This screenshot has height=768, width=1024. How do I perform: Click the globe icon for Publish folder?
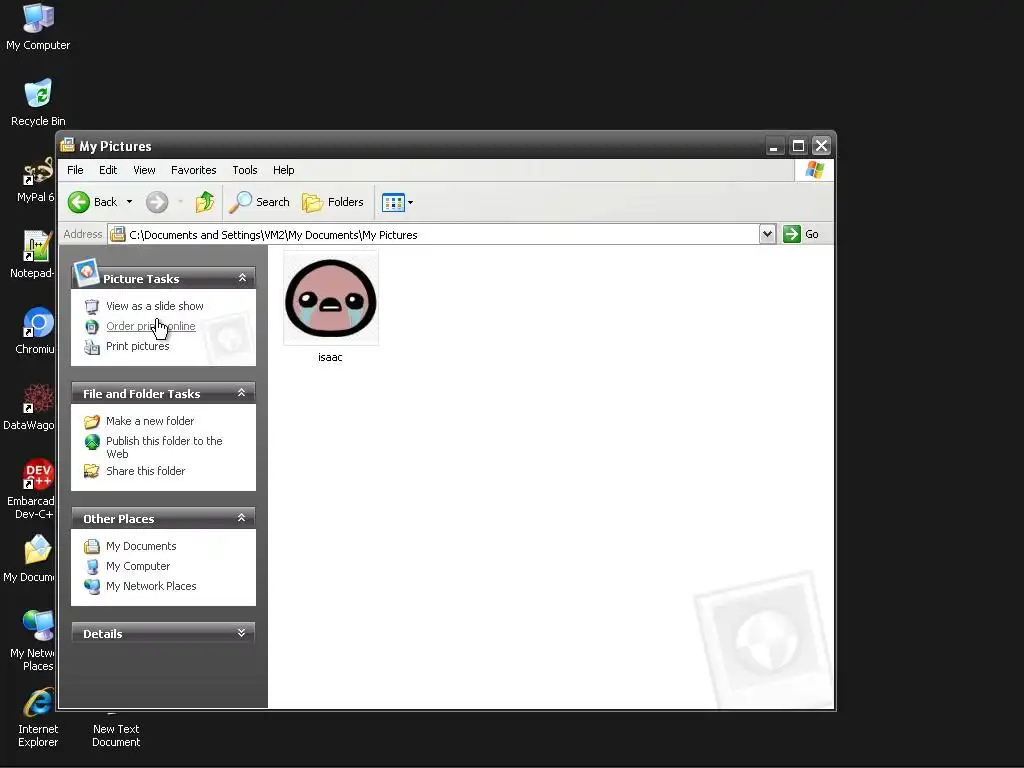(x=92, y=442)
